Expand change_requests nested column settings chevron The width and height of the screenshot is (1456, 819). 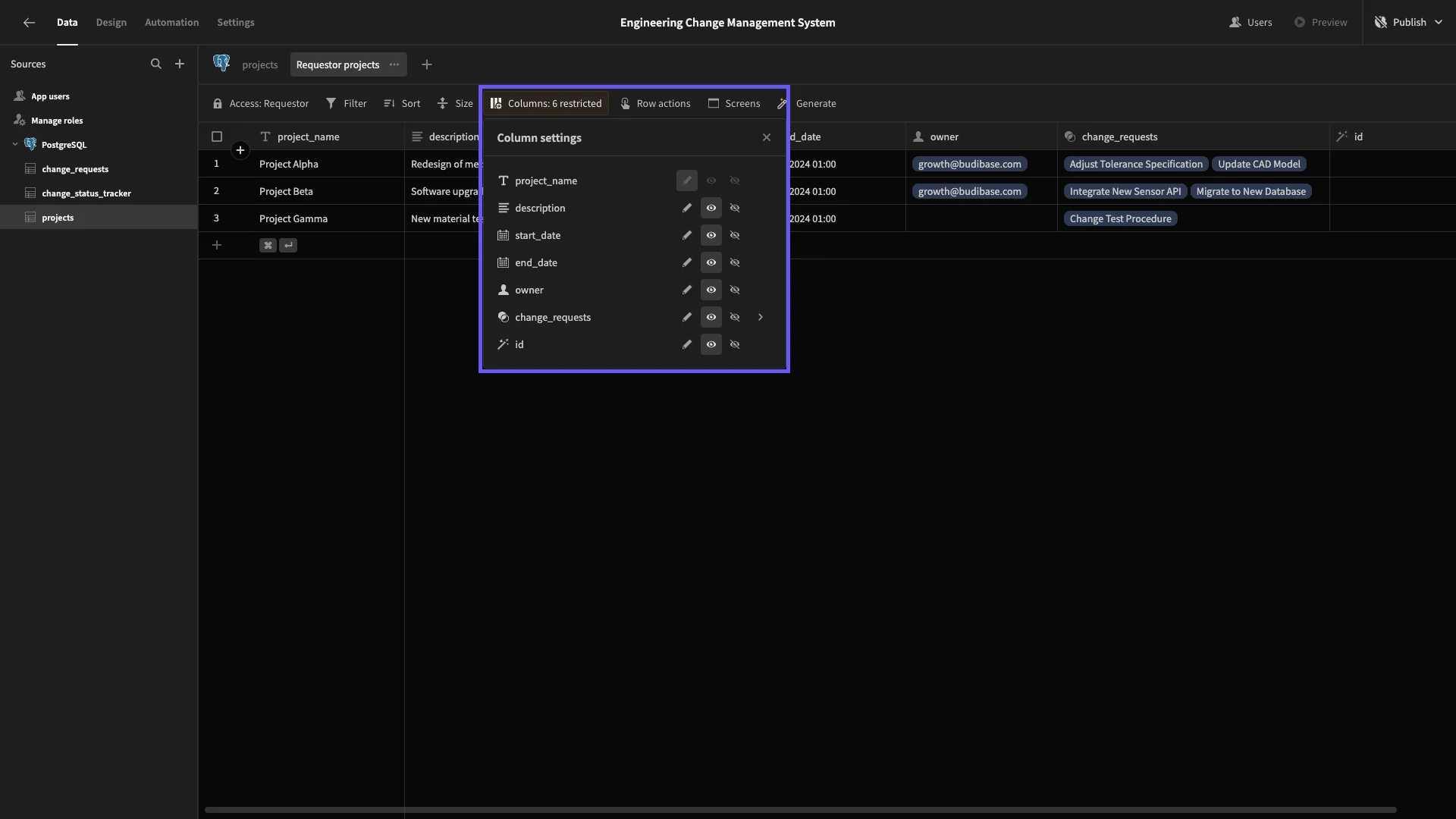(761, 317)
